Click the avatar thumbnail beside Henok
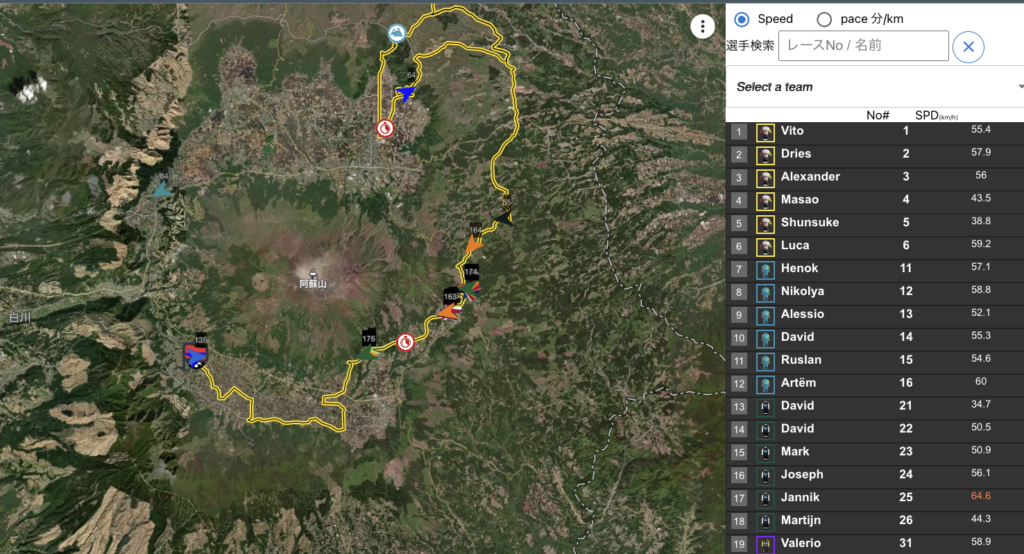1024x554 pixels. [x=765, y=269]
